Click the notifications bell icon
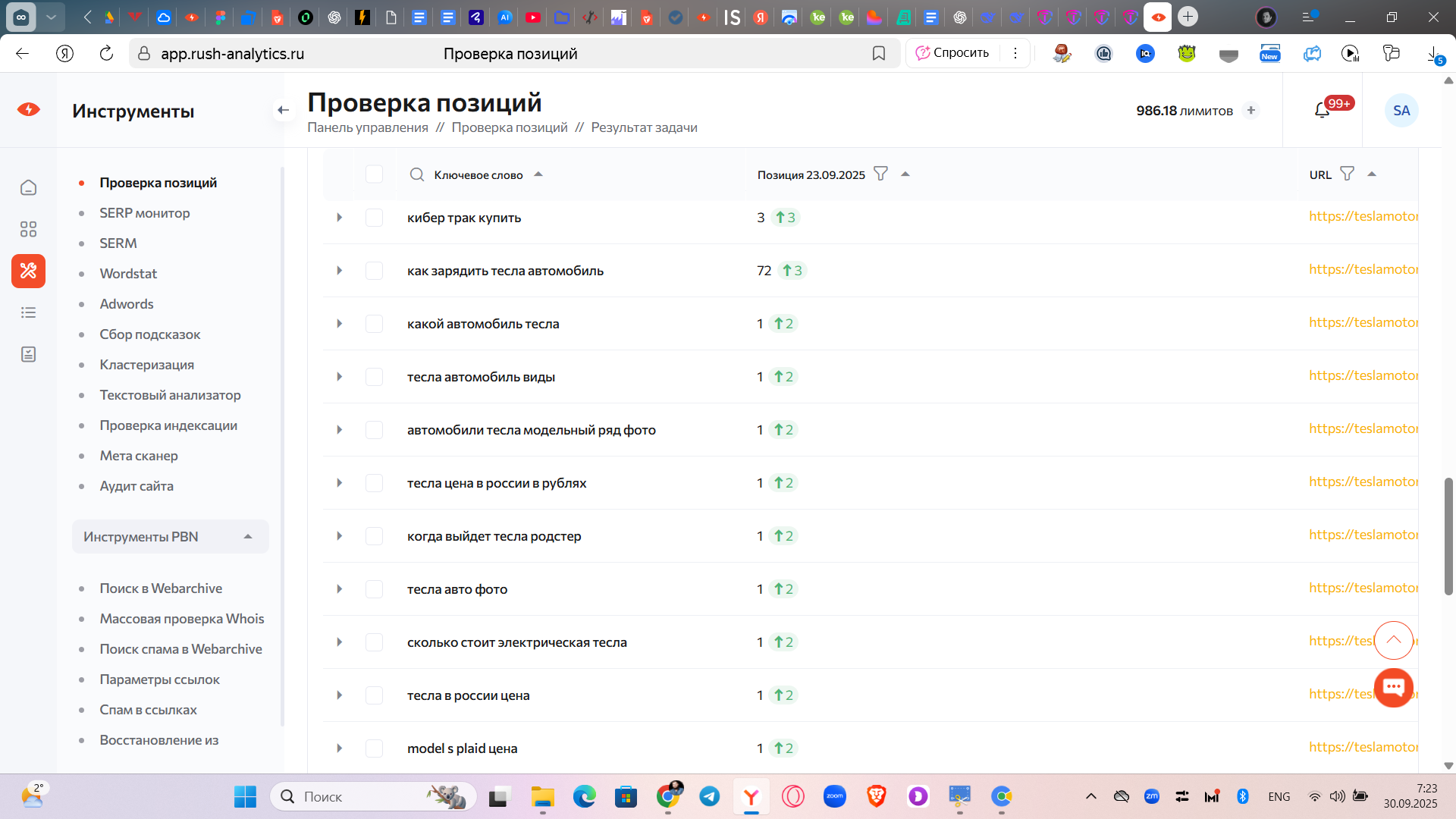This screenshot has height=819, width=1456. pyautogui.click(x=1322, y=111)
